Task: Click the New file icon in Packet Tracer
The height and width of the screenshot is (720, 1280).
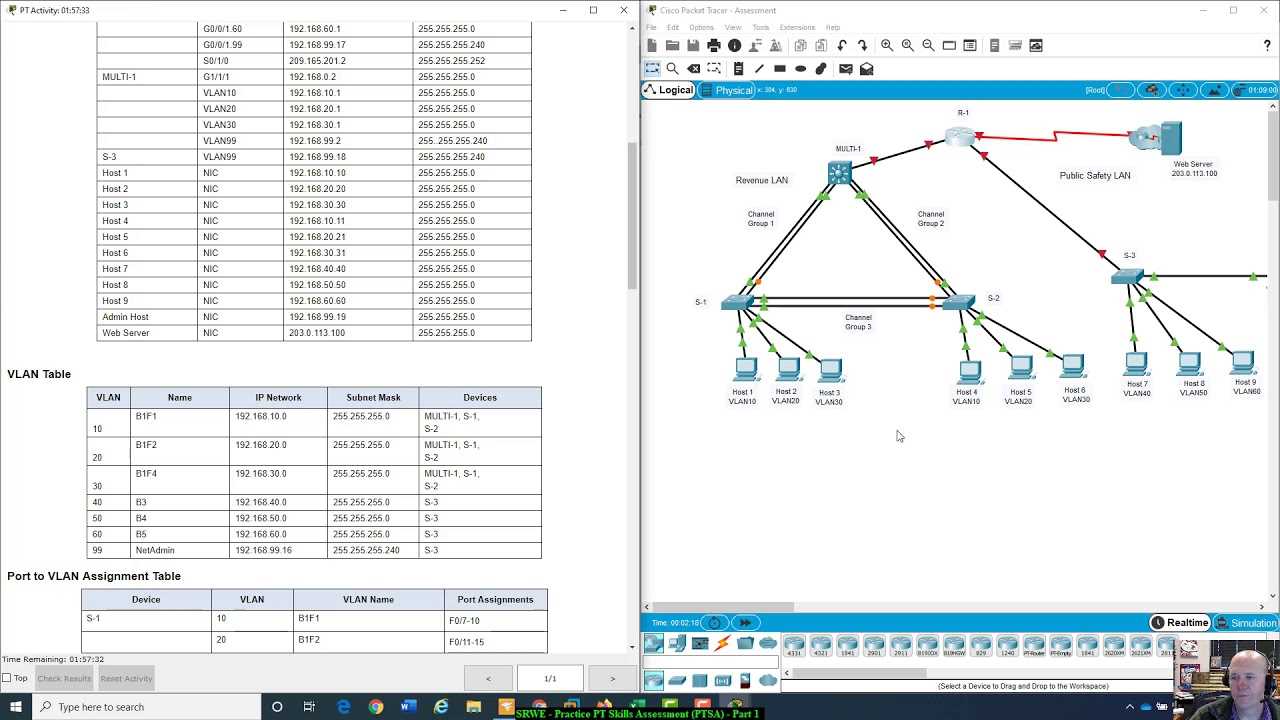Action: 652,45
